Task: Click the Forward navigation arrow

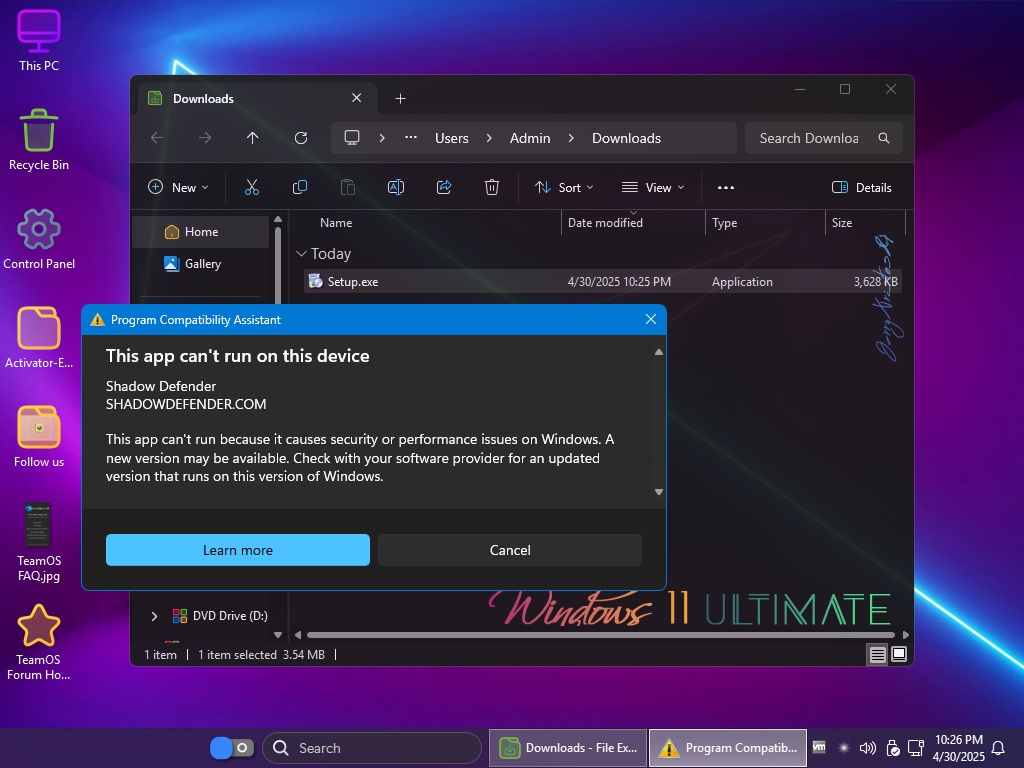Action: (204, 138)
